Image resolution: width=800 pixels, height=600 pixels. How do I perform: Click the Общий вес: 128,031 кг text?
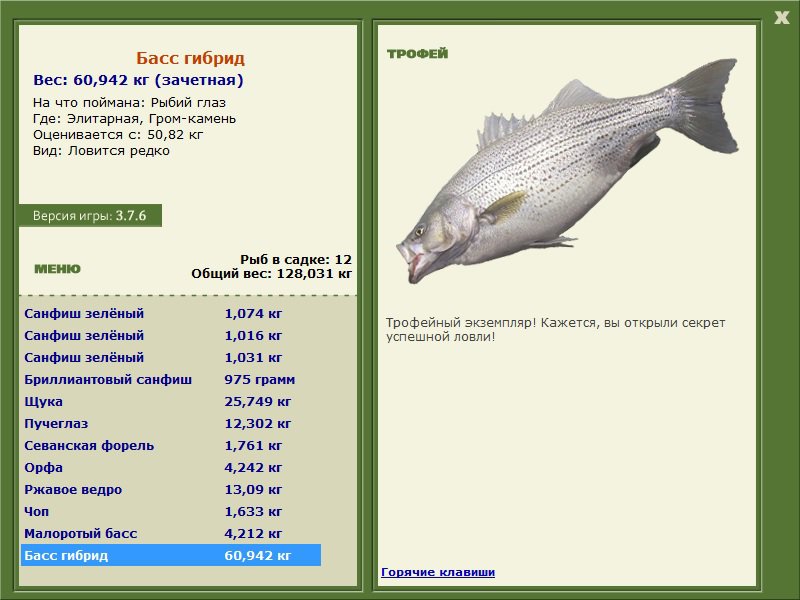coord(272,273)
